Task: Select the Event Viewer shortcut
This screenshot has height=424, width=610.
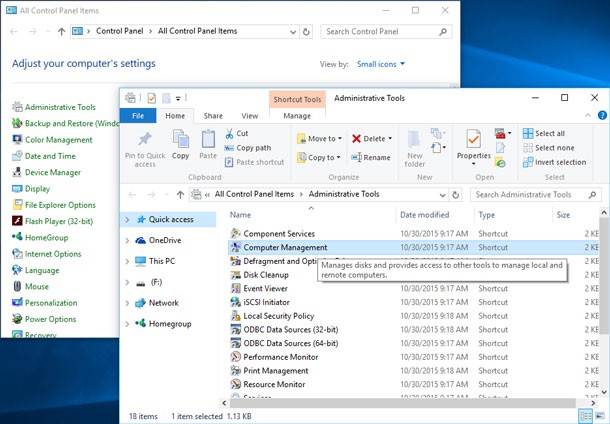Action: point(265,289)
